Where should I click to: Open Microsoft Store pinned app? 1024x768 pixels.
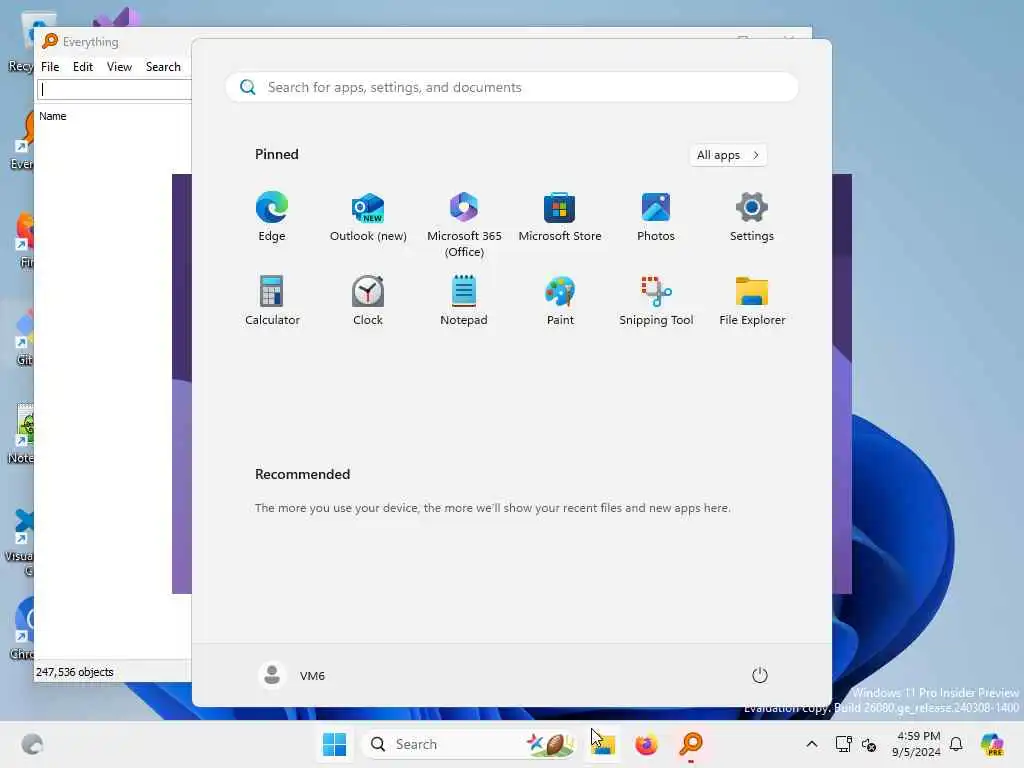coord(560,217)
